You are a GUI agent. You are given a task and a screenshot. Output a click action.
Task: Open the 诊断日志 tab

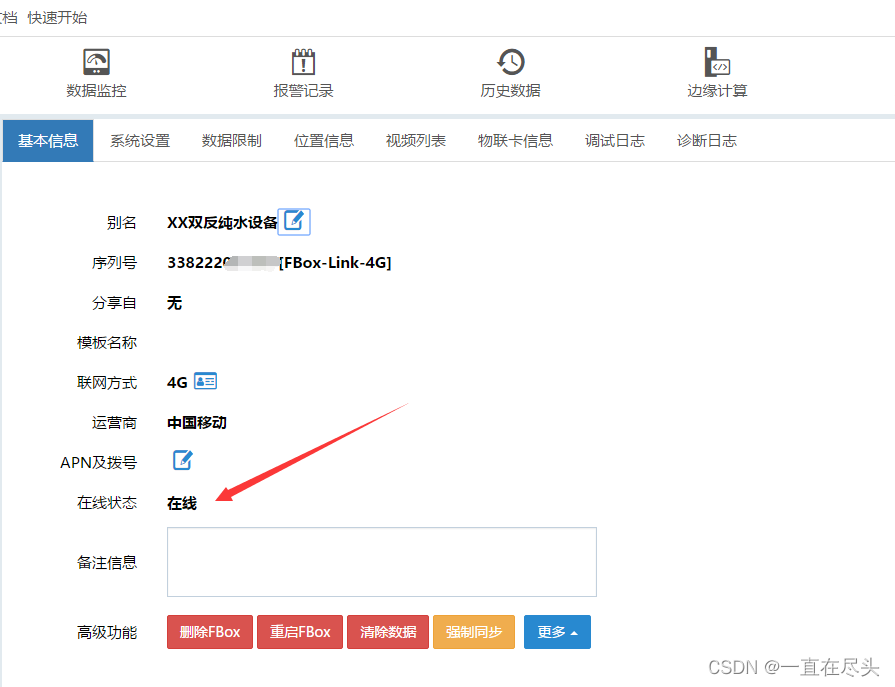(x=707, y=141)
